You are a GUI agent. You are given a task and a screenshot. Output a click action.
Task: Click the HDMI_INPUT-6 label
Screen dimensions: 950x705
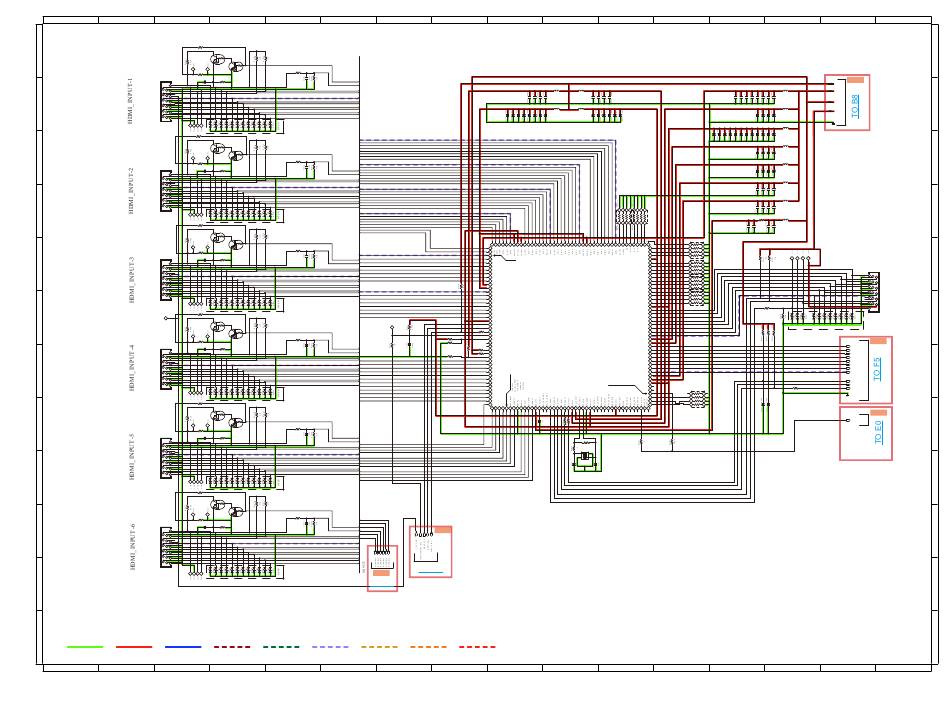click(132, 547)
